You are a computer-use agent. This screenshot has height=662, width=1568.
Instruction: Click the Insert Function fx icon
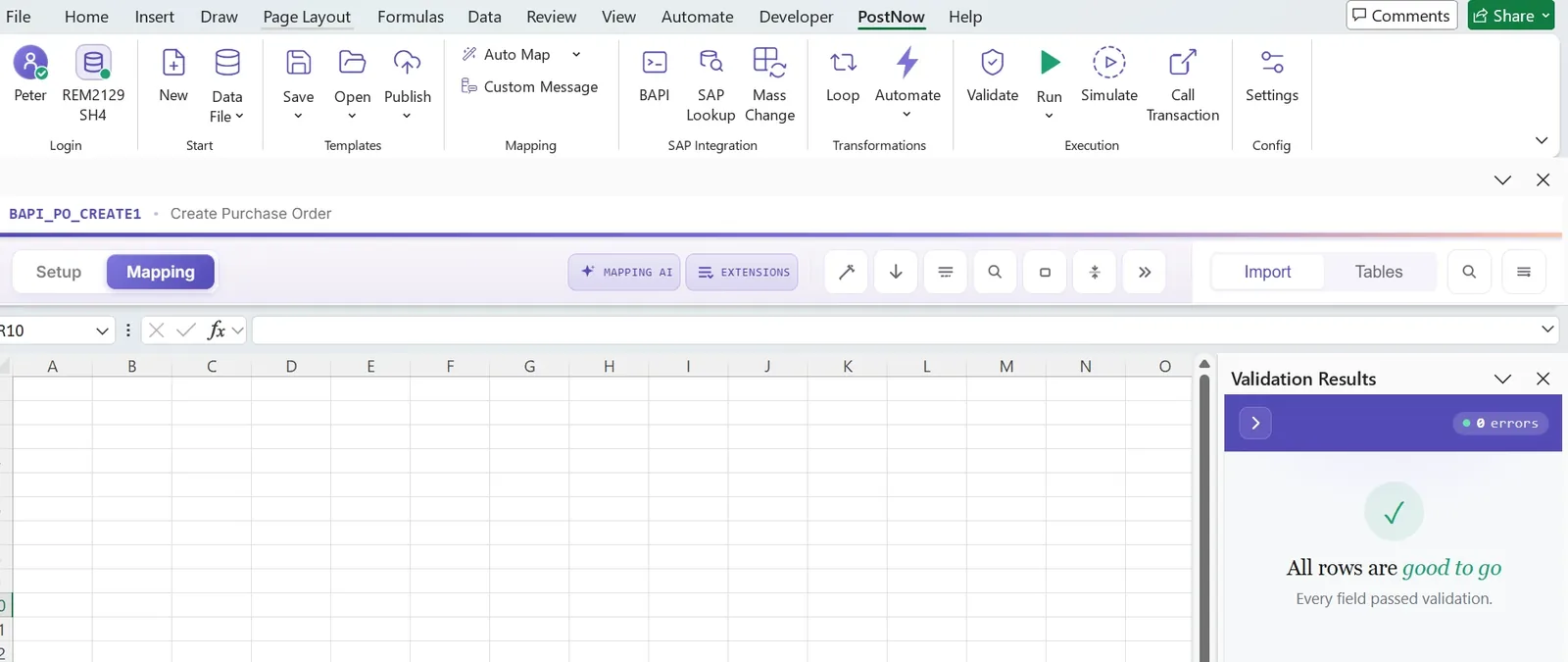pos(217,331)
